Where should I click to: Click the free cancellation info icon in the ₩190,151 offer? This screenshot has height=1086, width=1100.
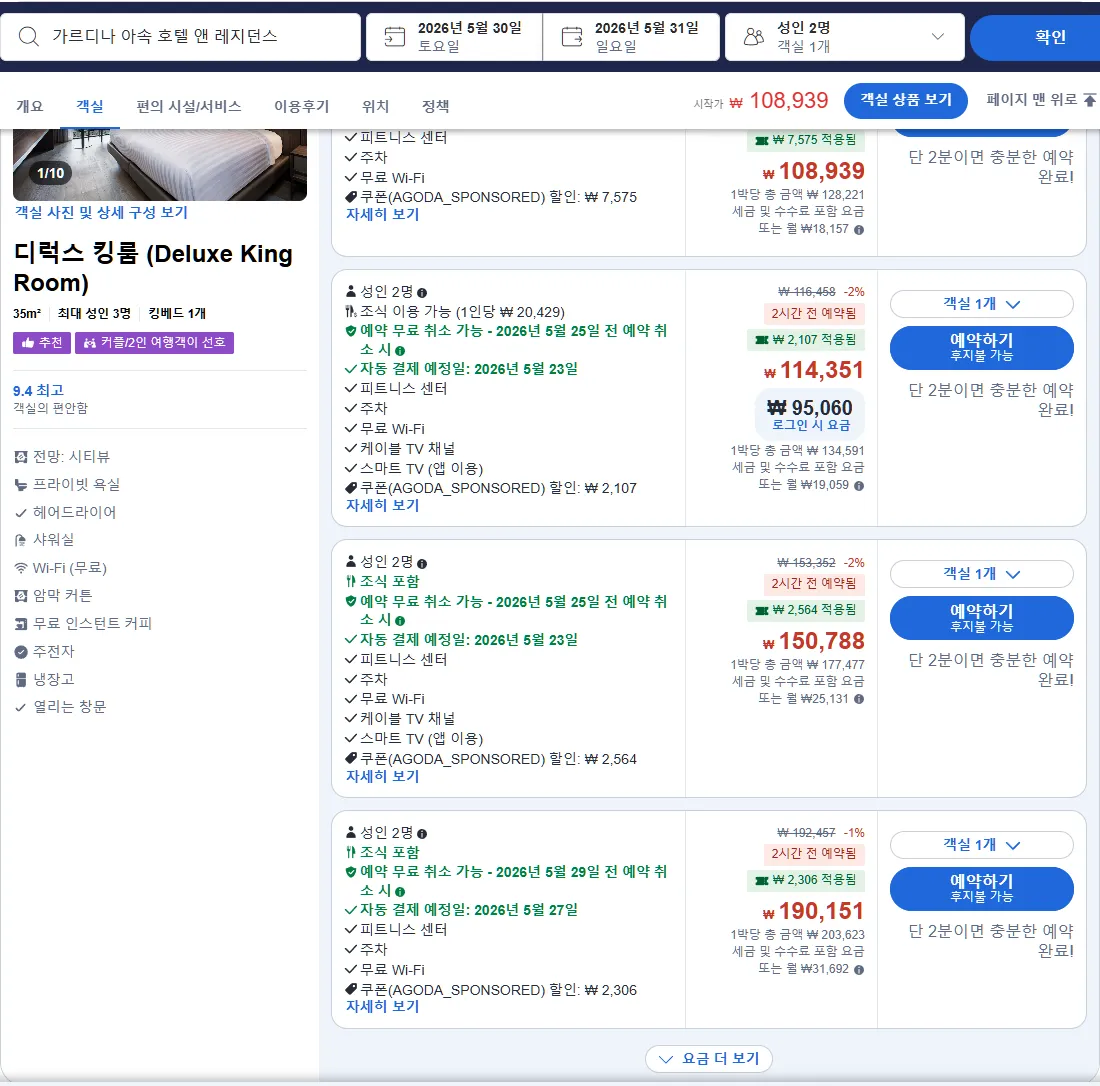[x=400, y=892]
